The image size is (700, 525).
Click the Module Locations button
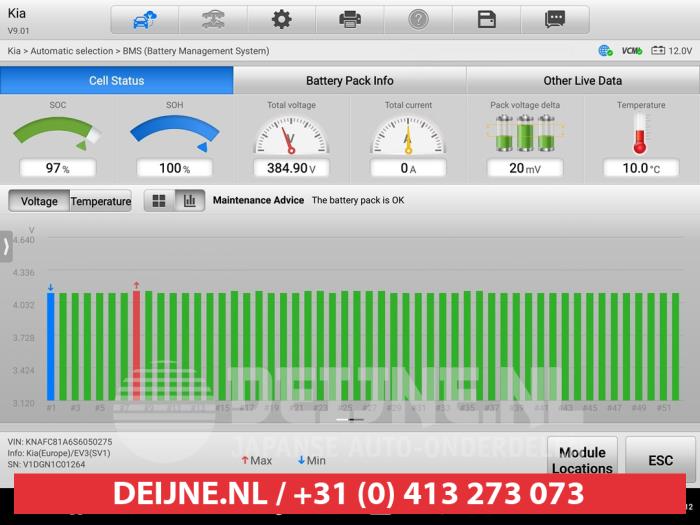582,460
